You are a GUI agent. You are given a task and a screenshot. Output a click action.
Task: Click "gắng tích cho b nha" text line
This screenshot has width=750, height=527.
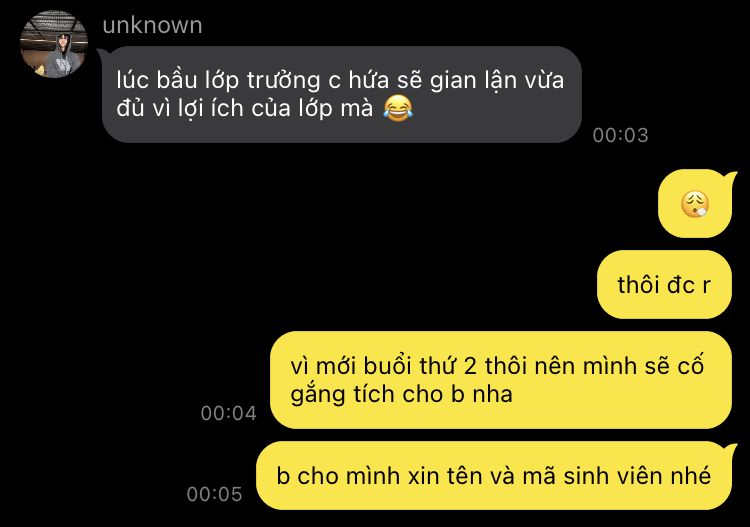click(x=401, y=395)
